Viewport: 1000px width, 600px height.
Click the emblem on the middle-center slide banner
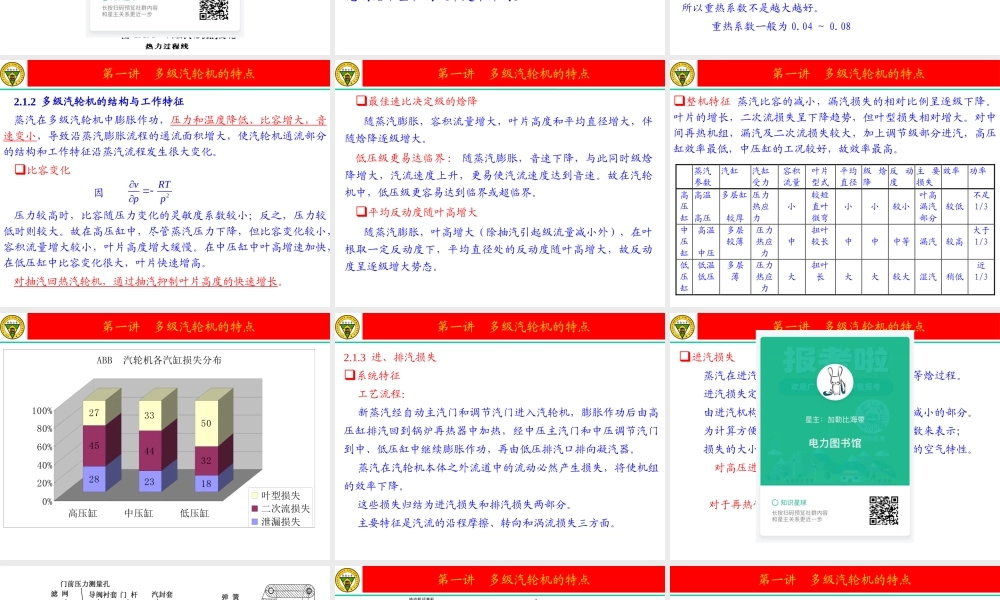345,326
